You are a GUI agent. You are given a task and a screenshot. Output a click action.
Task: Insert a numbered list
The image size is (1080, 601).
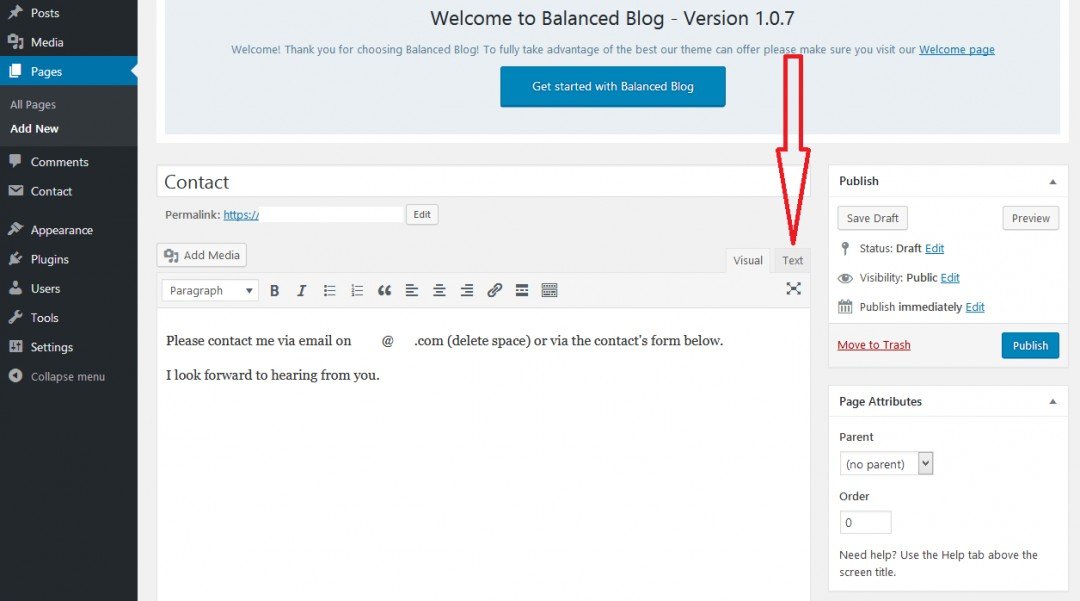pos(357,291)
